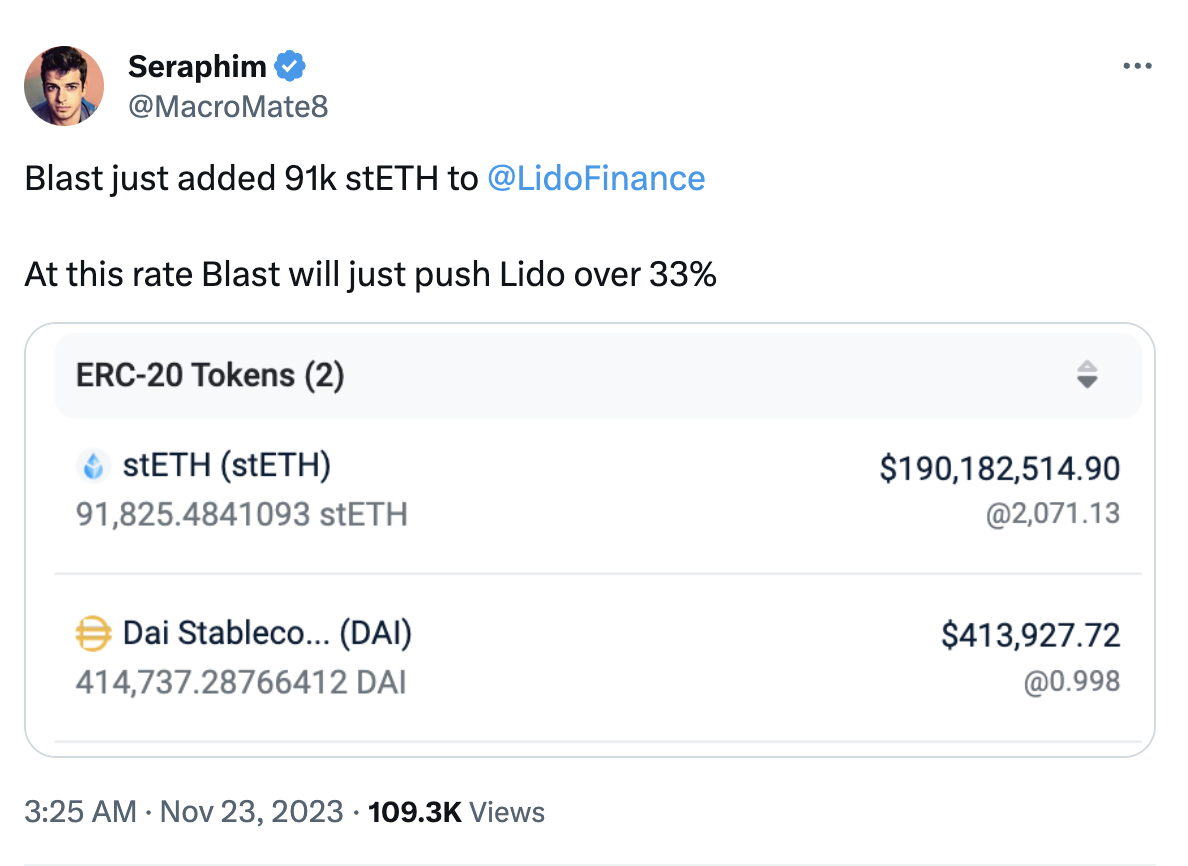Open the @LidoFinance mention link
Viewport: 1188px width, 866px height.
click(x=596, y=178)
